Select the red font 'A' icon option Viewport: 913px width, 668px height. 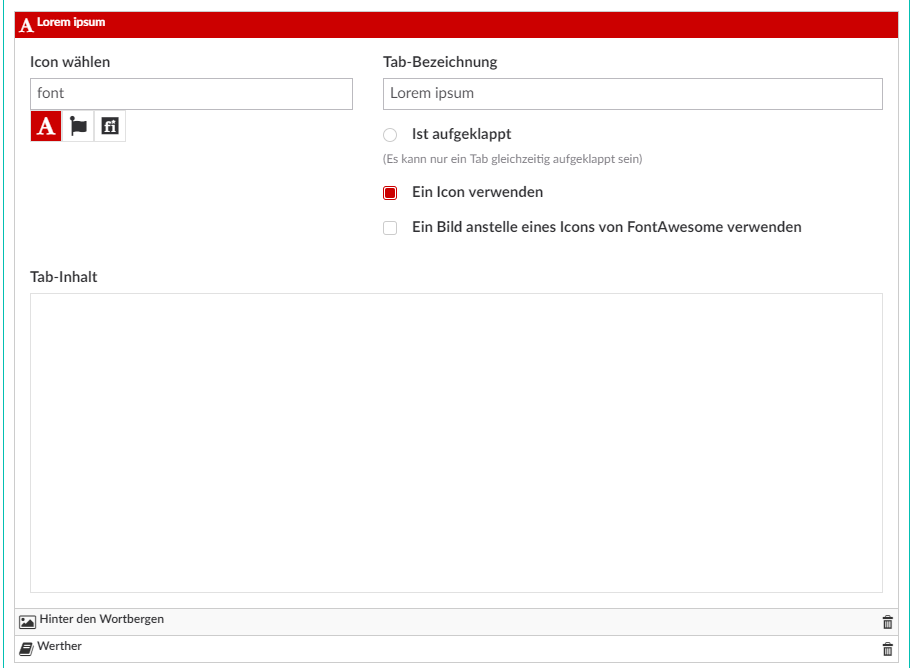46,126
